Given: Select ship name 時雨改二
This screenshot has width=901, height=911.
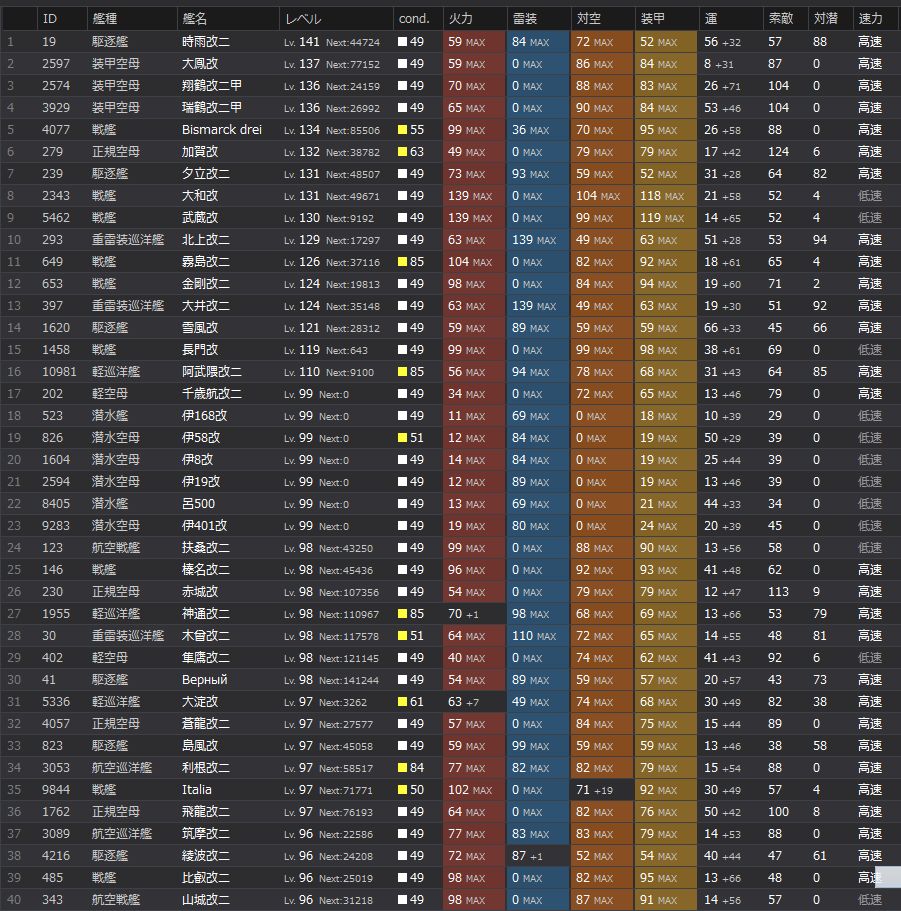Looking at the screenshot, I should click(x=206, y=42).
